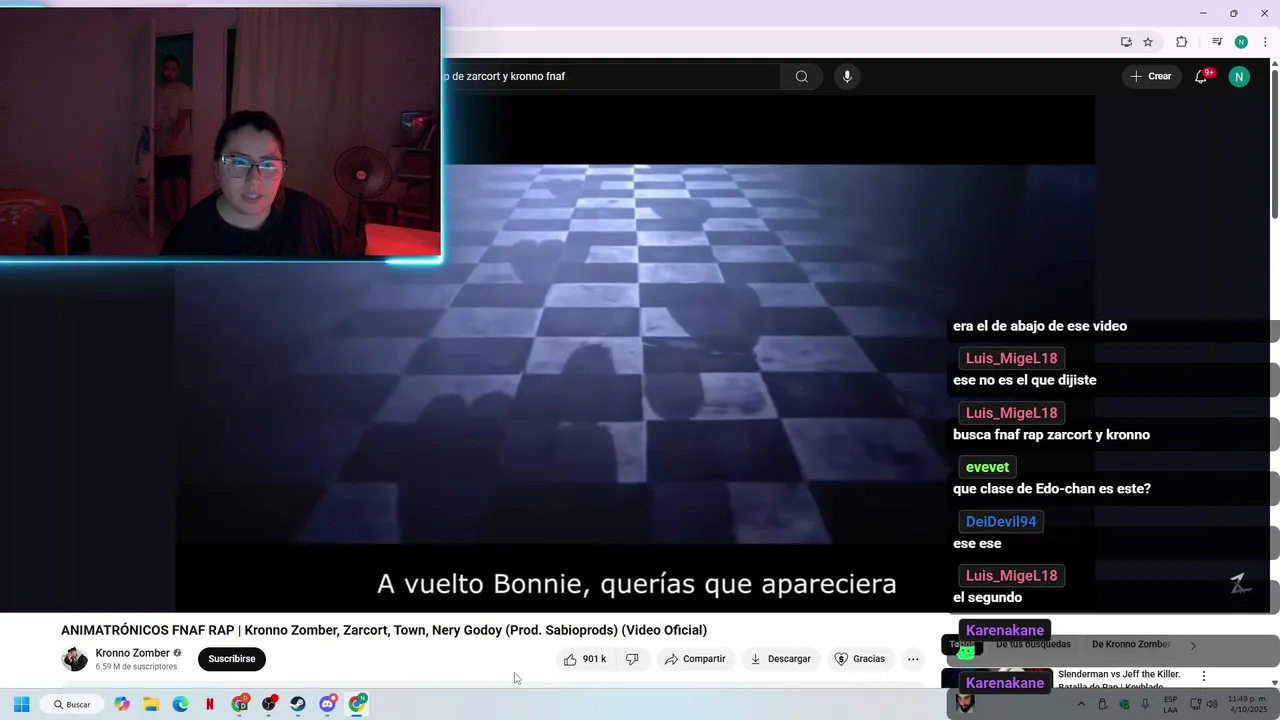Viewport: 1280px width, 720px height.
Task: Open OBS Studio from the taskbar
Action: 269,704
